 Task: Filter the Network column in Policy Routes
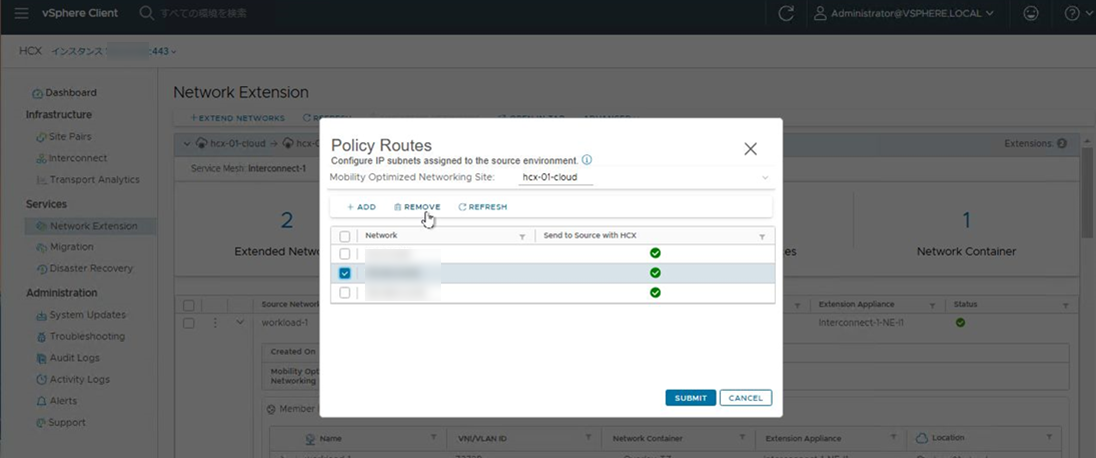click(x=522, y=237)
